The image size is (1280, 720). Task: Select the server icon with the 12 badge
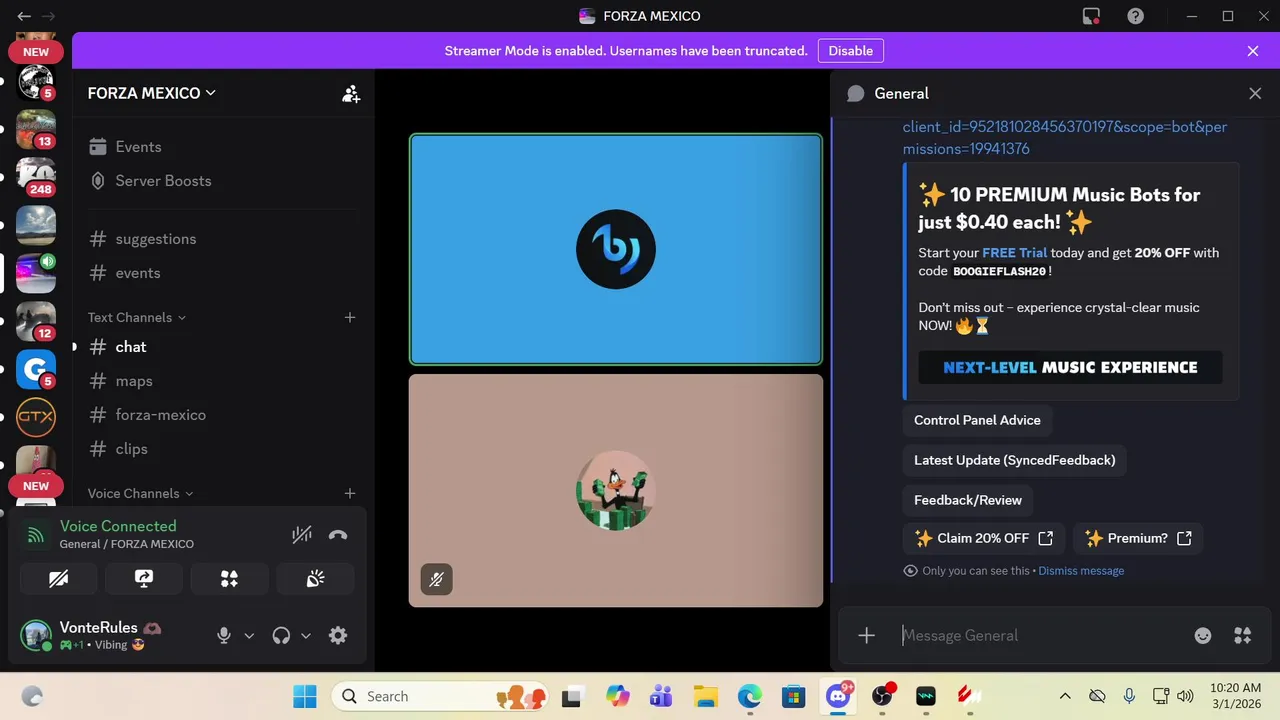tap(36, 321)
